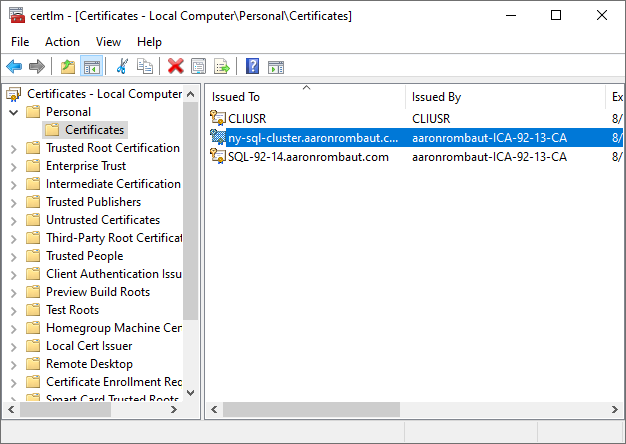Toggle Show/Hide Console Tree icon
The width and height of the screenshot is (626, 444).
tap(91, 66)
